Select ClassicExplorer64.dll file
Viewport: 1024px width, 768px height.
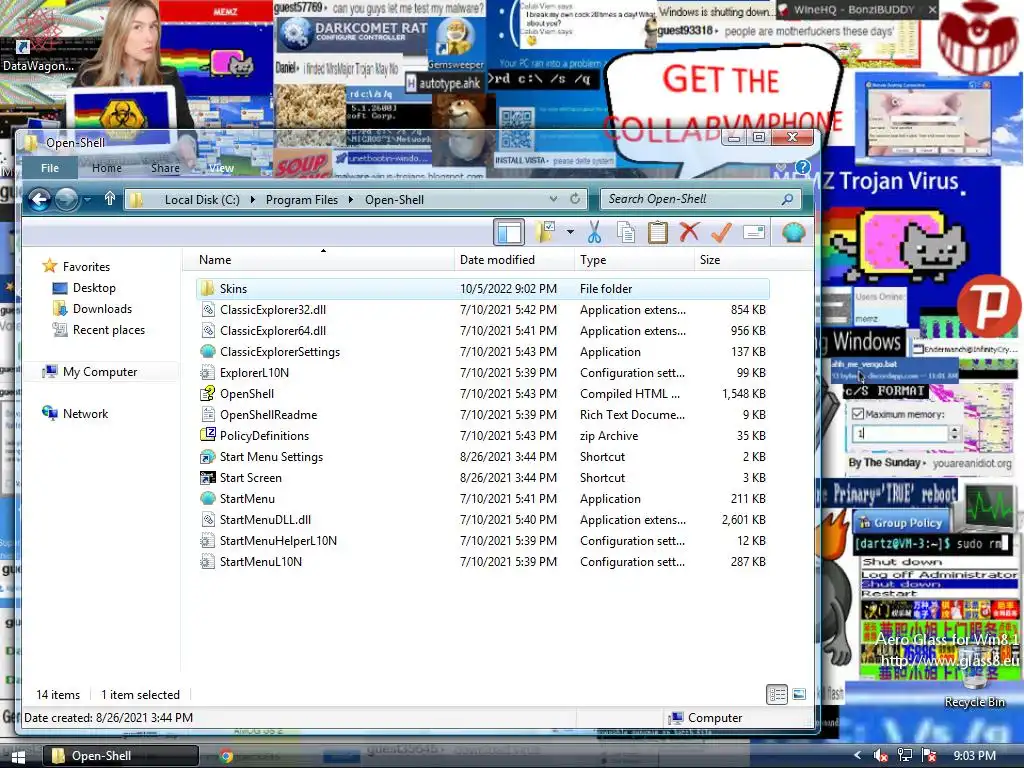[x=483, y=330]
